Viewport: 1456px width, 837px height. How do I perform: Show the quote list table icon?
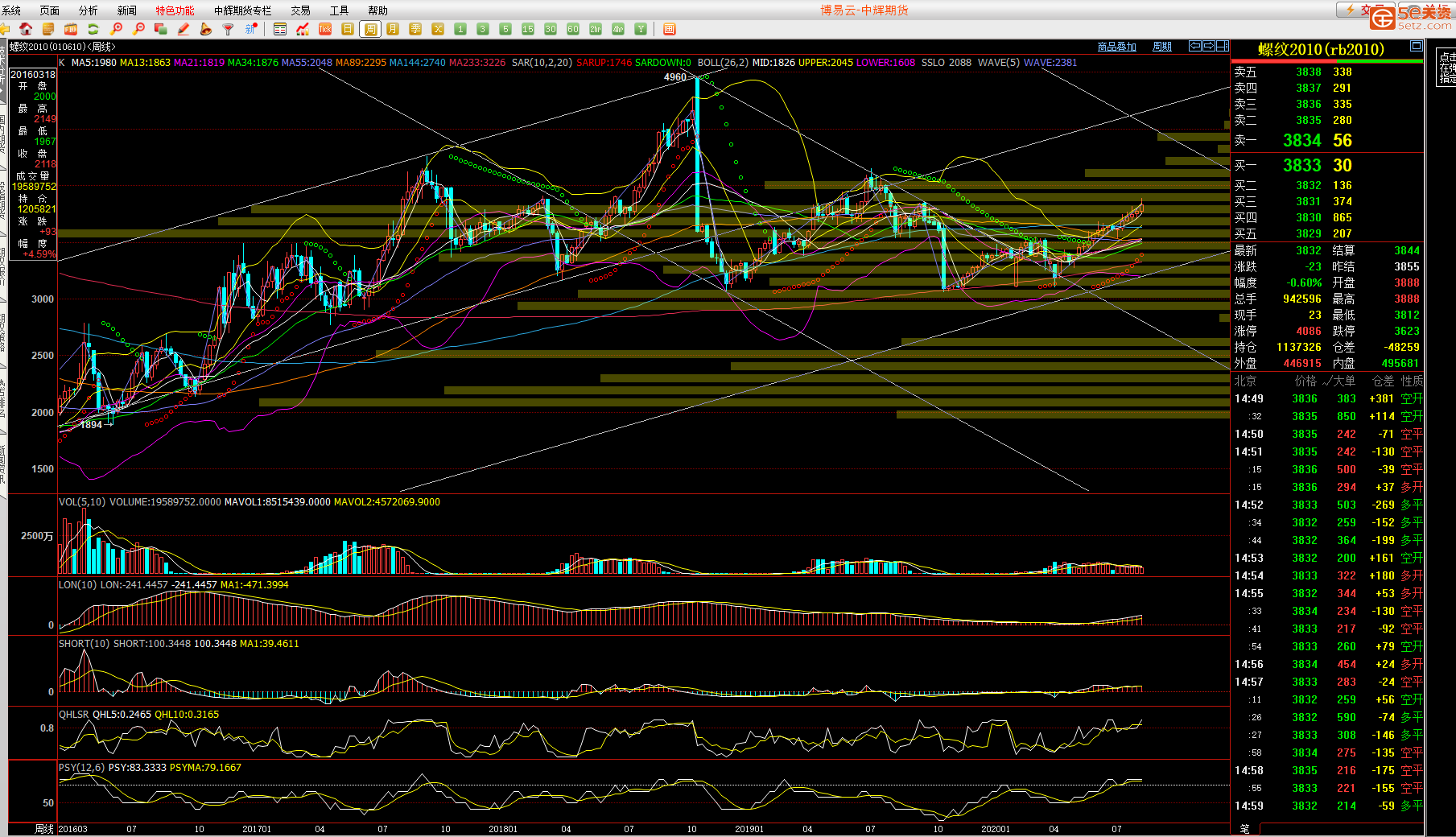280,29
